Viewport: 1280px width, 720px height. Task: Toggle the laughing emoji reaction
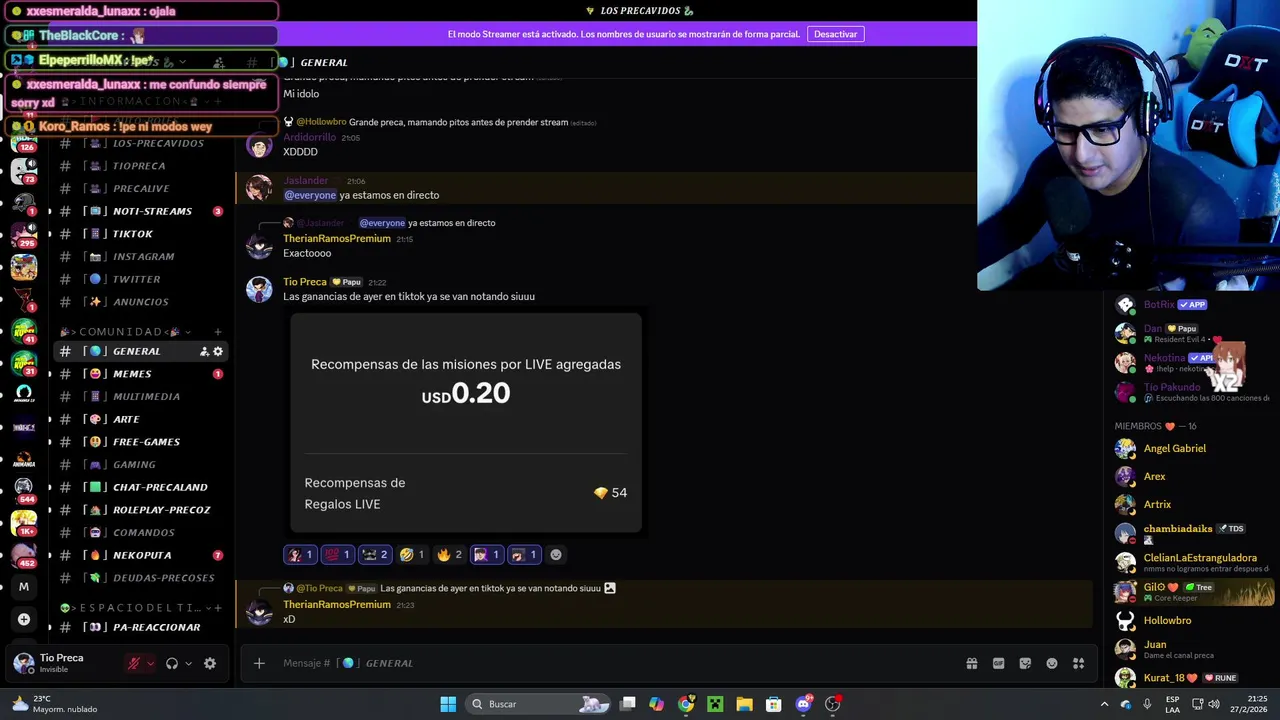click(411, 554)
